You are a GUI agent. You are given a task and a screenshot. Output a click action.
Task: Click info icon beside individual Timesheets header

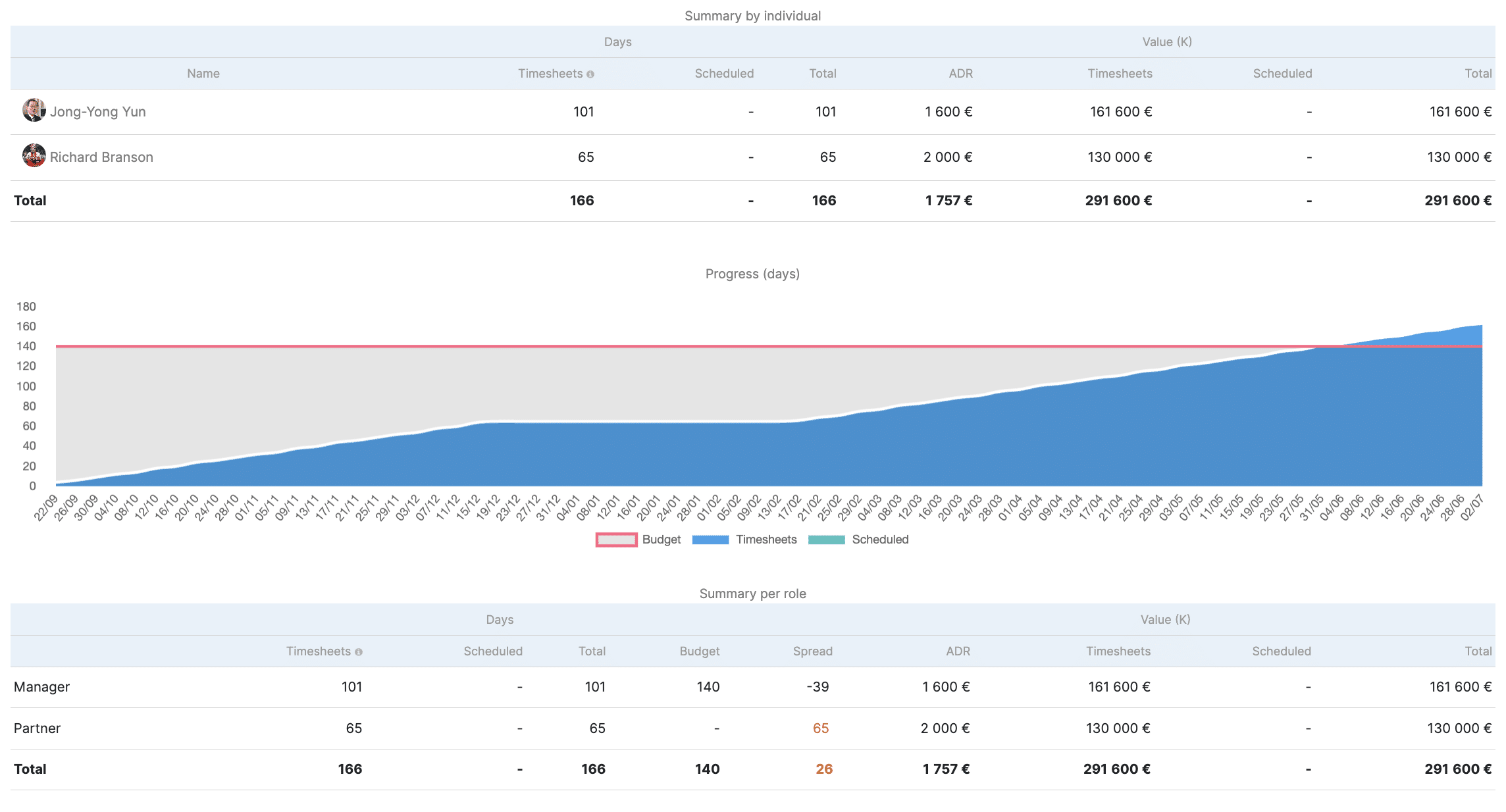(x=590, y=74)
